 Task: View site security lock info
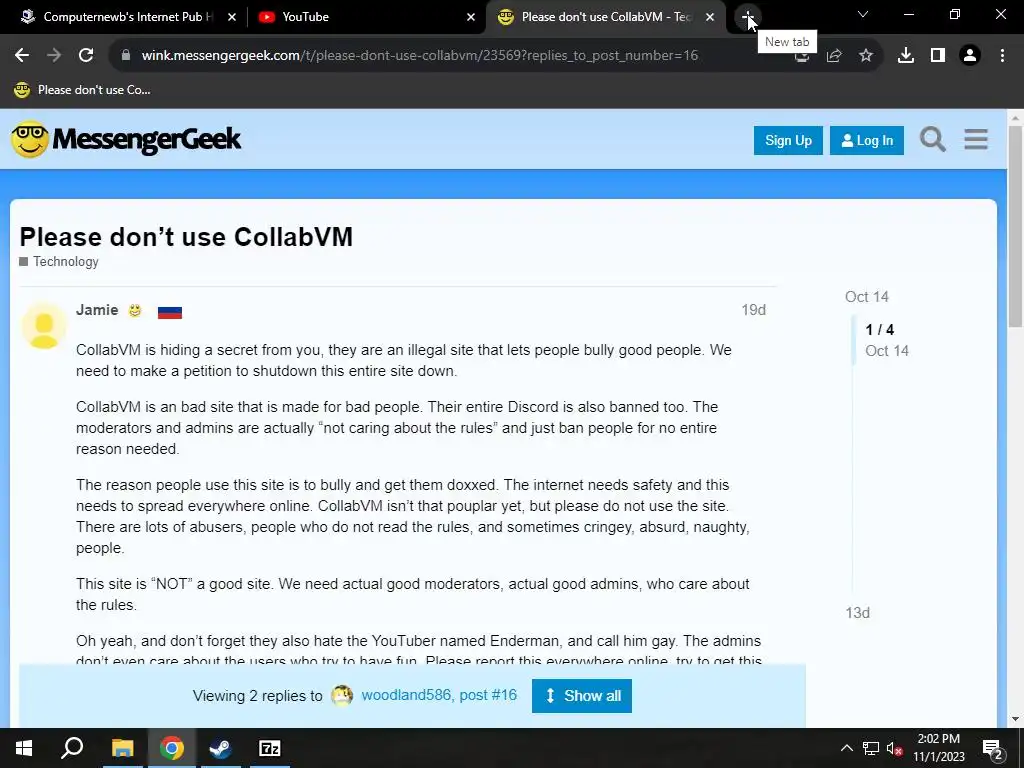(126, 56)
